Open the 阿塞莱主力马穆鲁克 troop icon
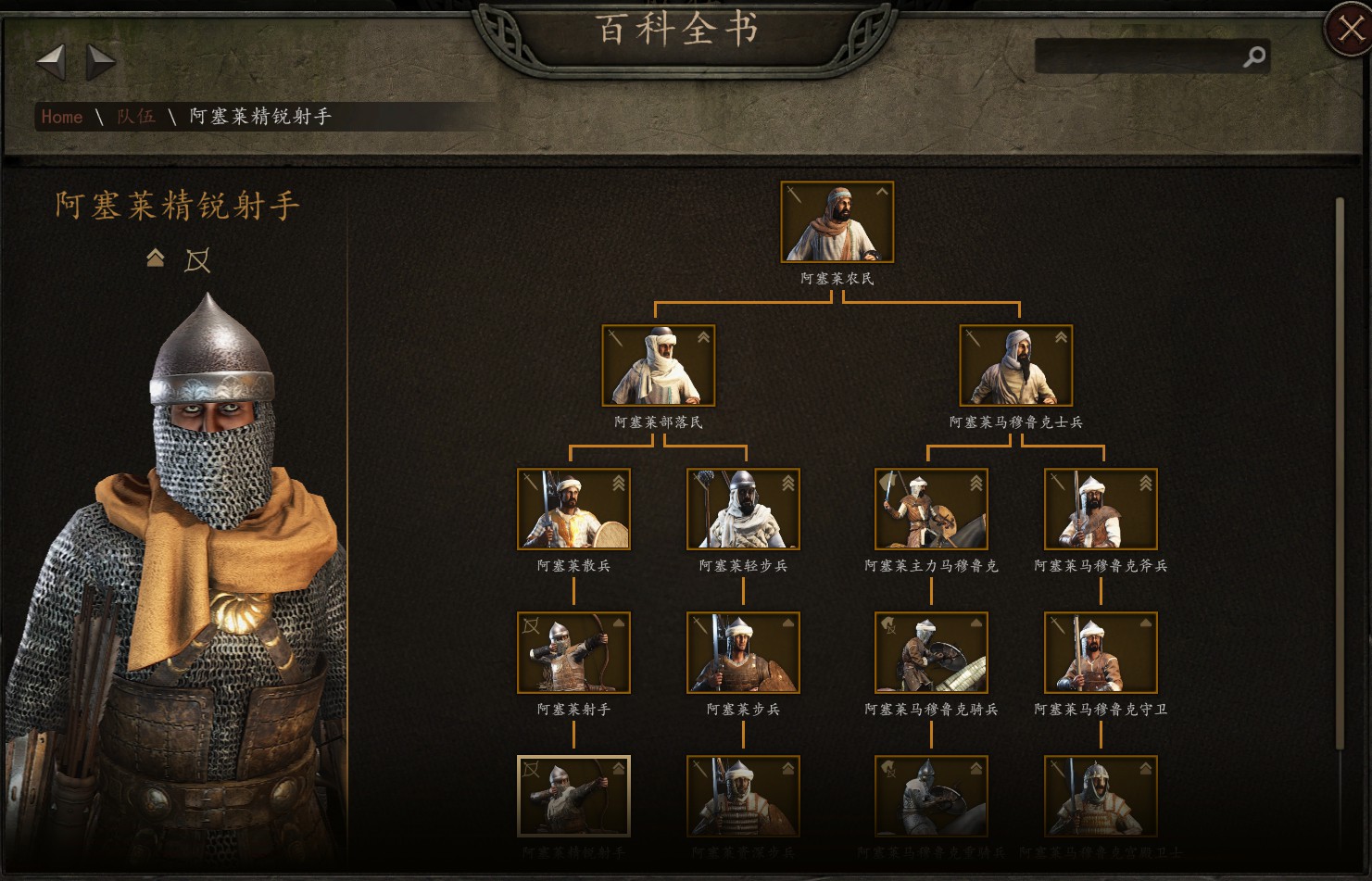Screen dimensions: 1372x881 [x=931, y=509]
